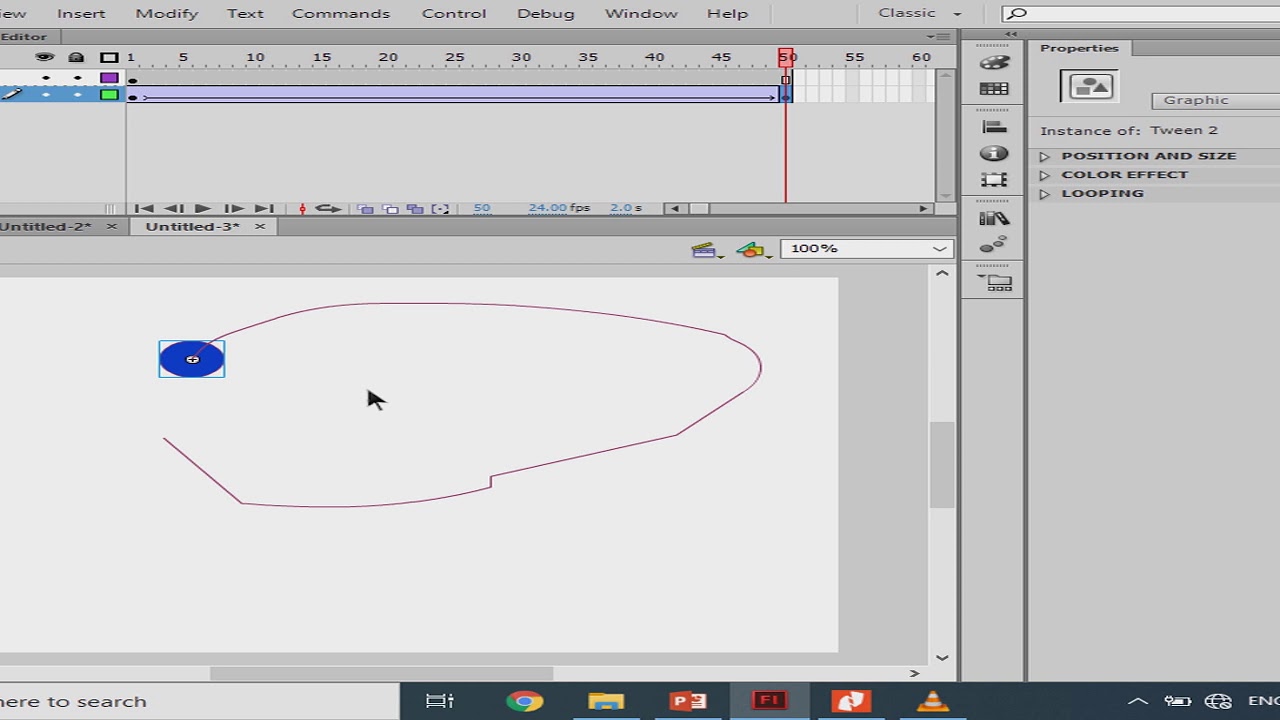Click the Edit Symbols shapes icon

[x=752, y=249]
